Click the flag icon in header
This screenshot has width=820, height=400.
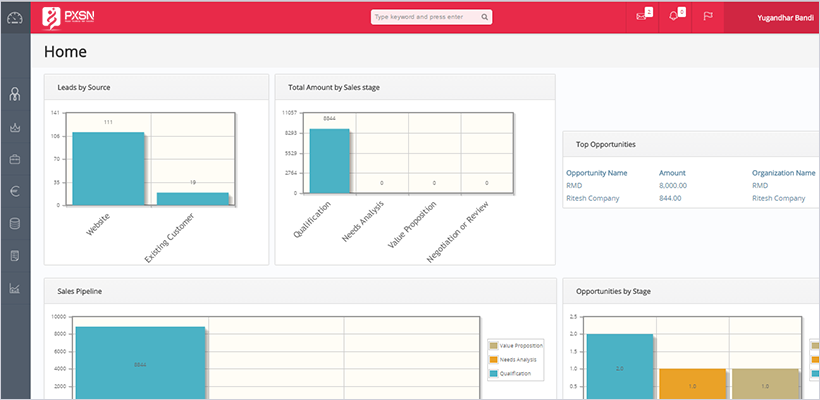pyautogui.click(x=706, y=16)
